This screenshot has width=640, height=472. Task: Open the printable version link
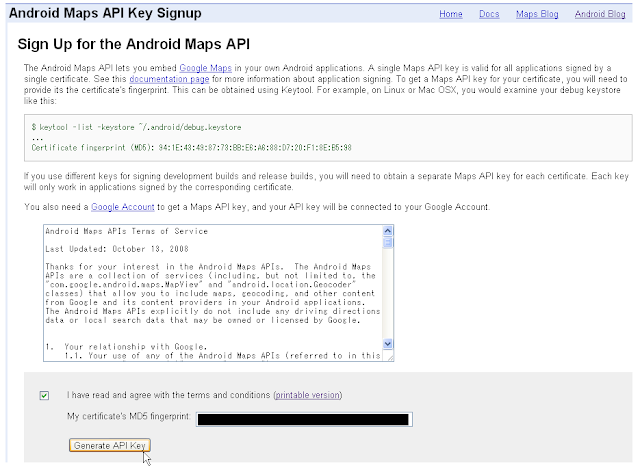pyautogui.click(x=308, y=395)
